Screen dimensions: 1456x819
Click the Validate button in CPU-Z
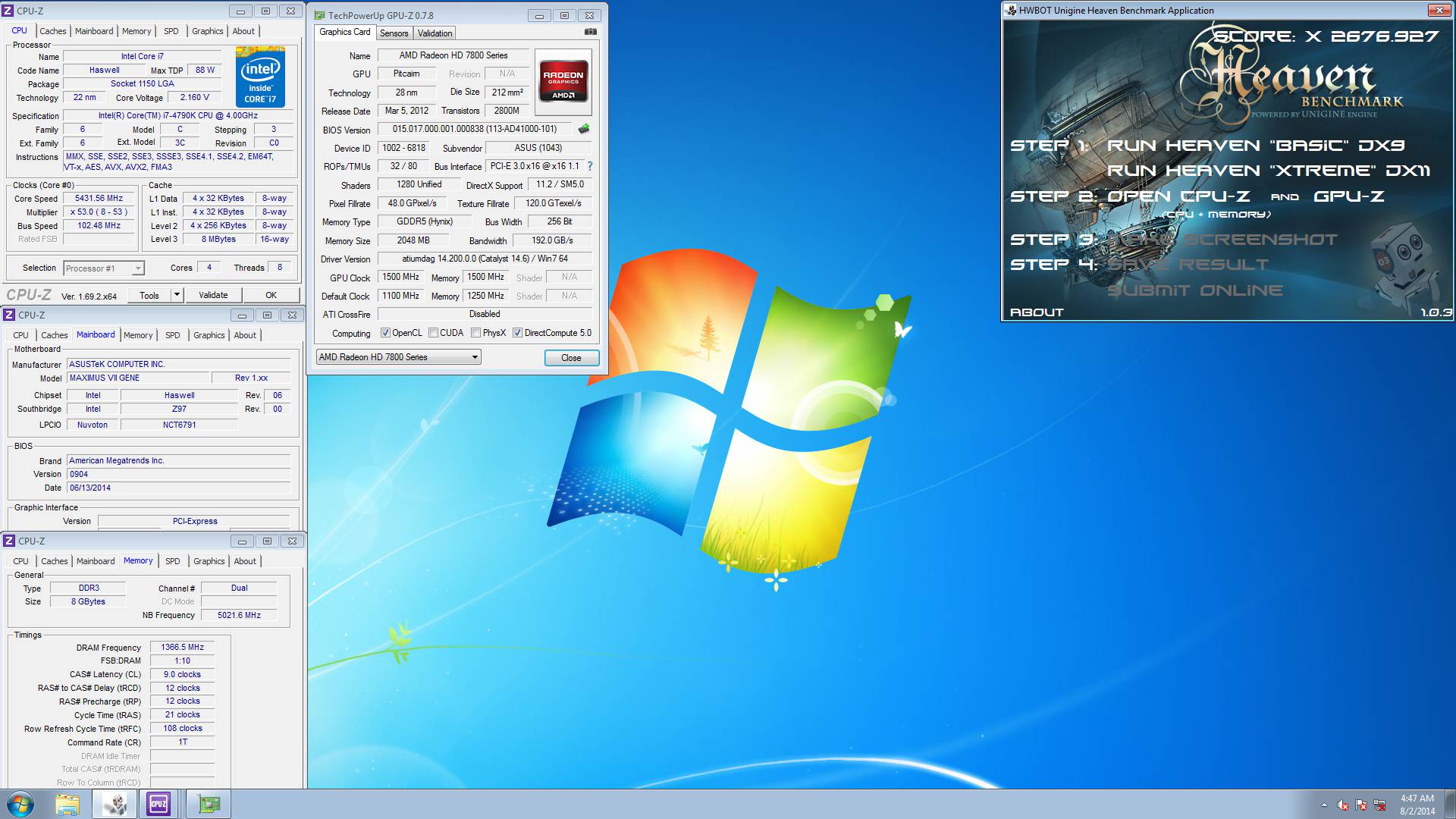213,295
